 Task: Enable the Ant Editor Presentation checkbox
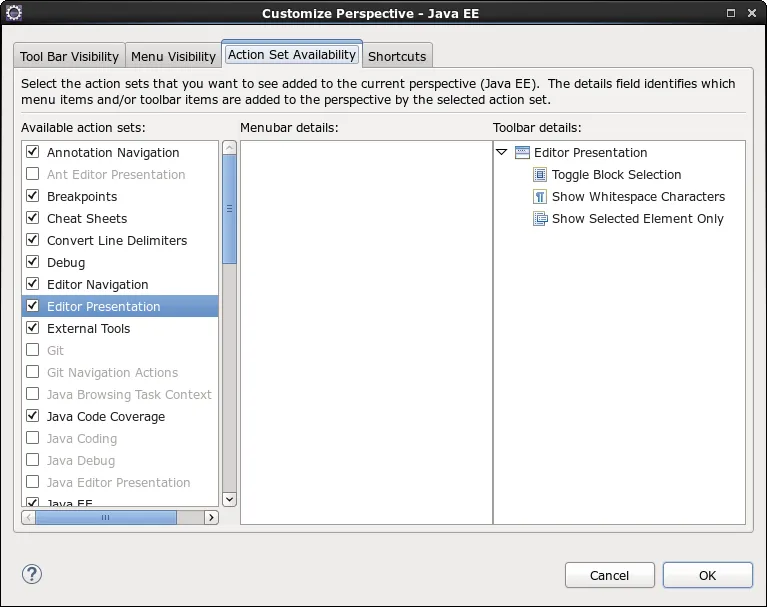(32, 174)
